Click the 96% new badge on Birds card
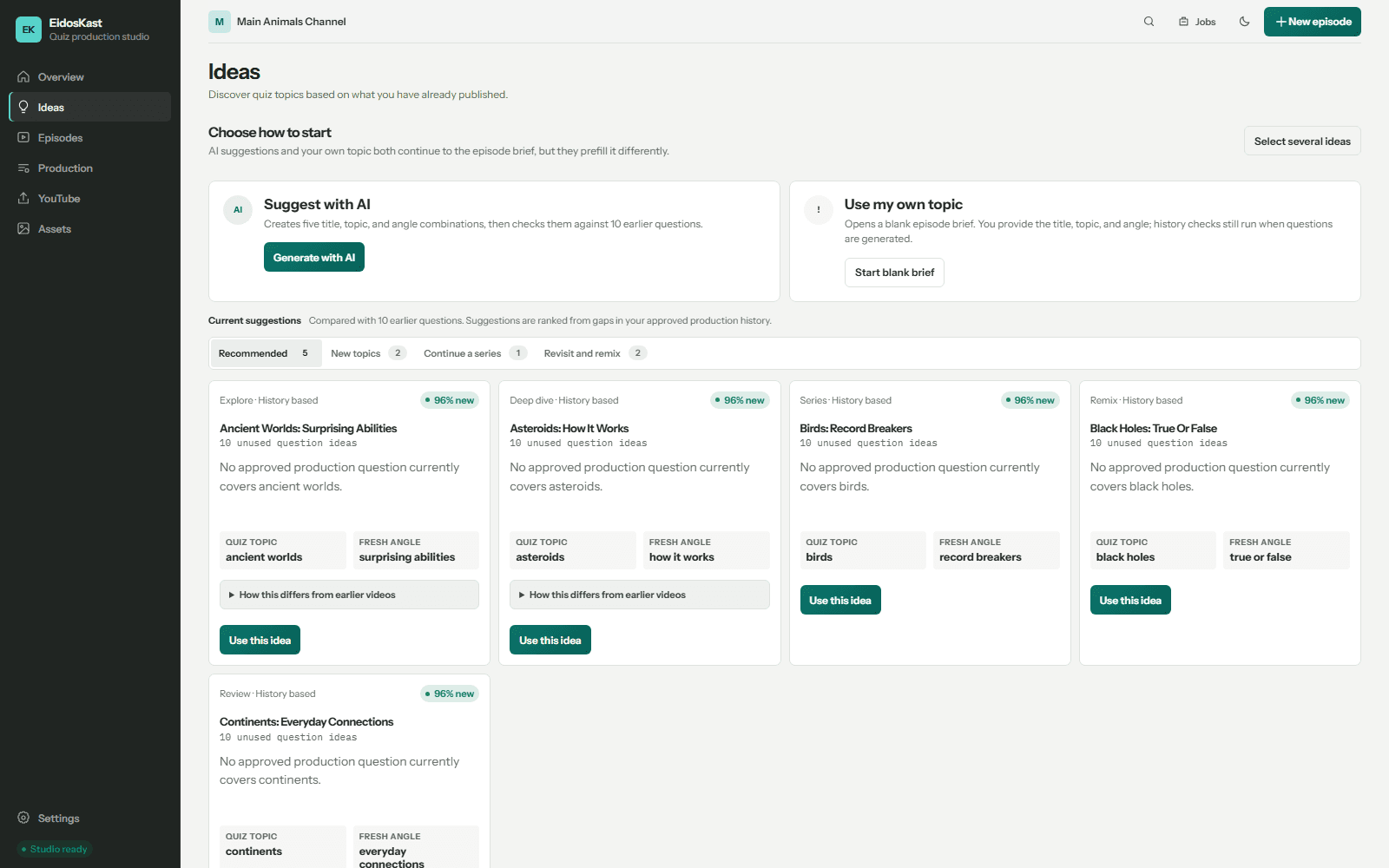 tap(1030, 400)
